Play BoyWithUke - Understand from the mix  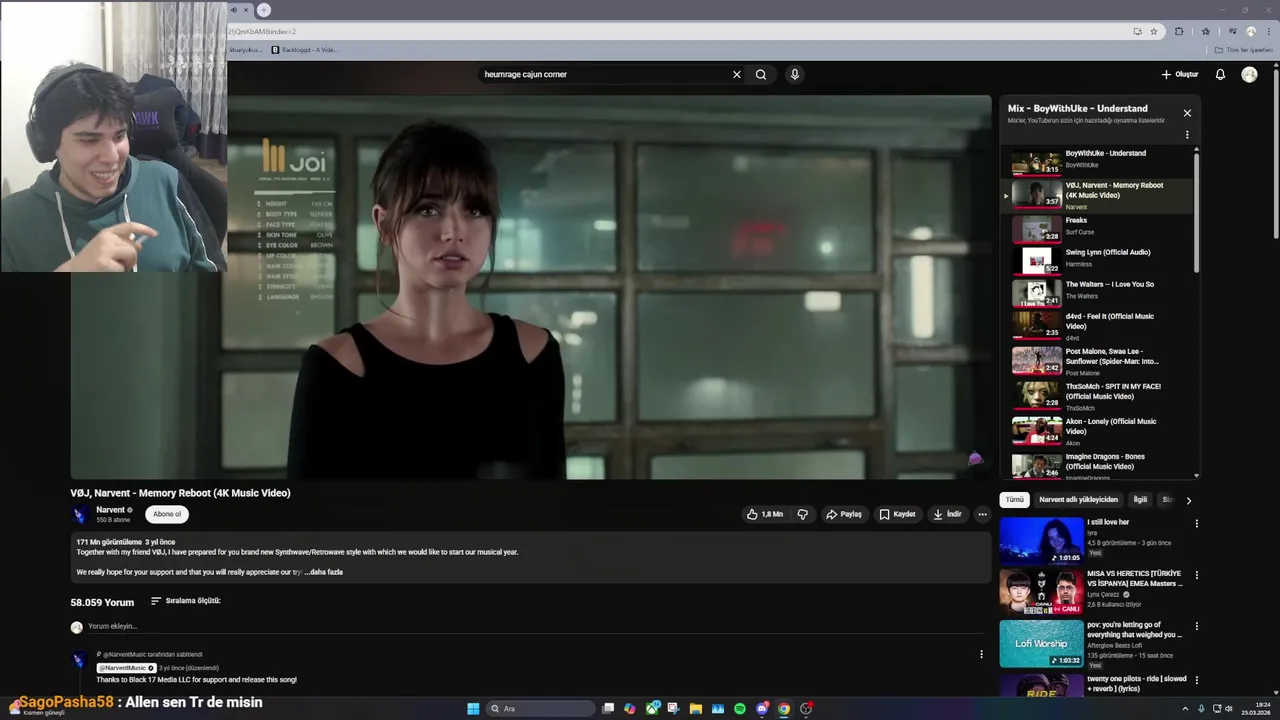pos(1097,161)
